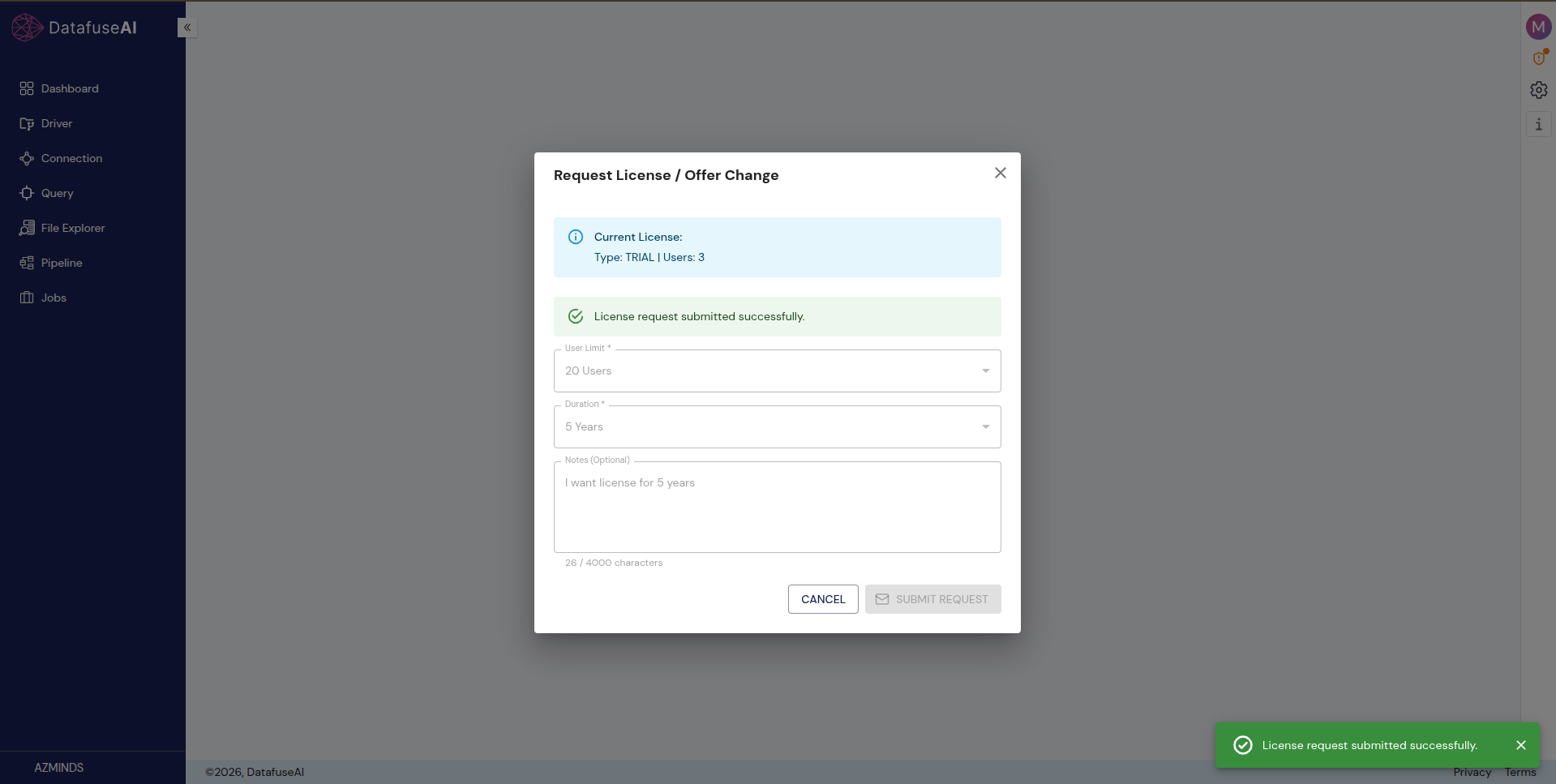Click inside the Notes text area
This screenshot has height=784, width=1556.
(x=777, y=508)
